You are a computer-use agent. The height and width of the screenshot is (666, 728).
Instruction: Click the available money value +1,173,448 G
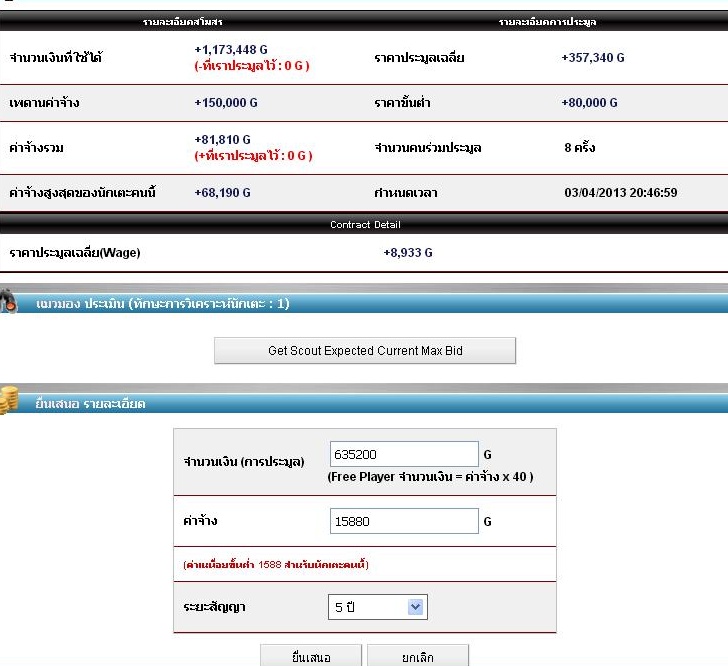(x=231, y=49)
